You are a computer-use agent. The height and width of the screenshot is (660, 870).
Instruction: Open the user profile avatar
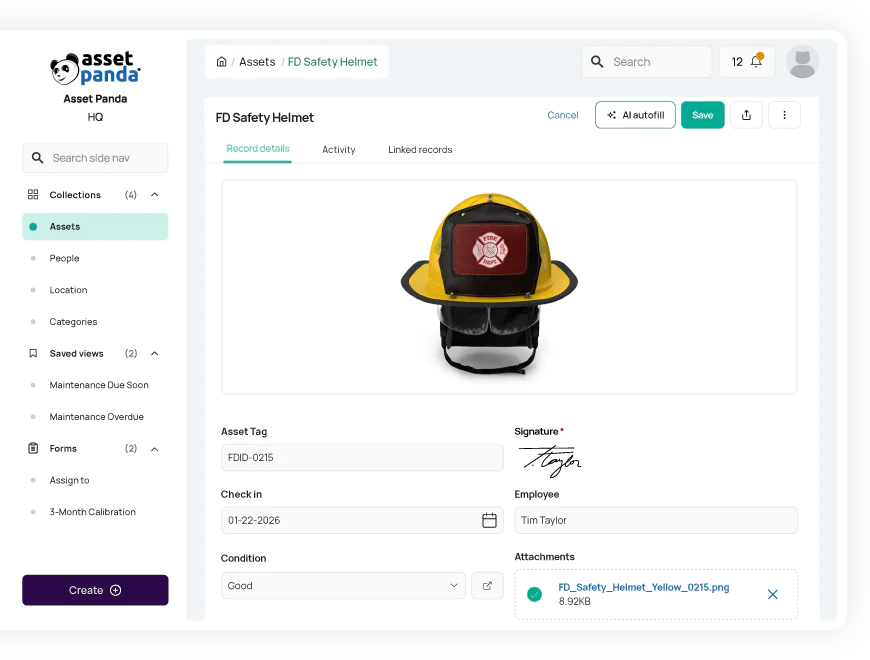[802, 62]
